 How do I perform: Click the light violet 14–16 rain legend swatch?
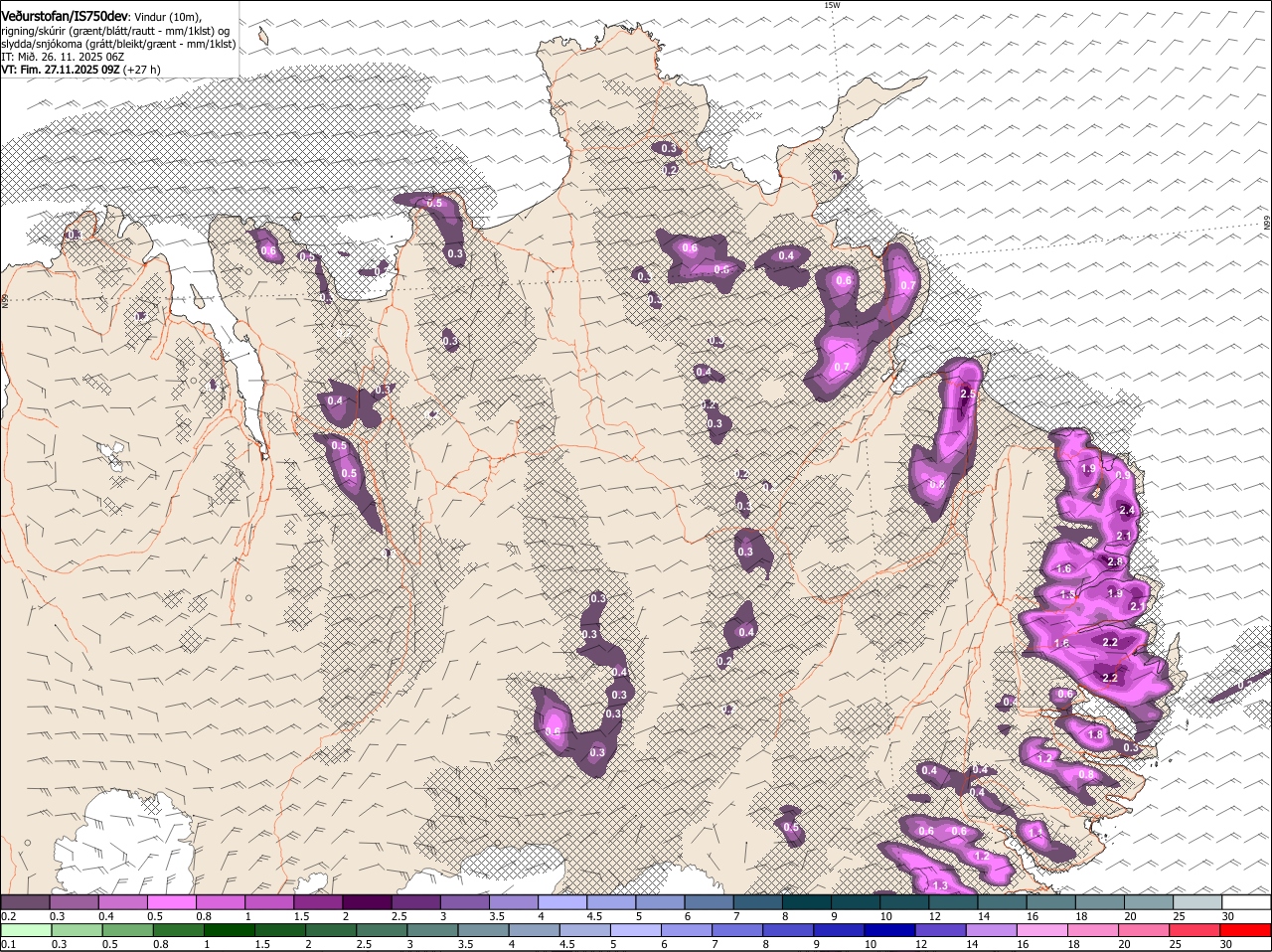coord(992,930)
